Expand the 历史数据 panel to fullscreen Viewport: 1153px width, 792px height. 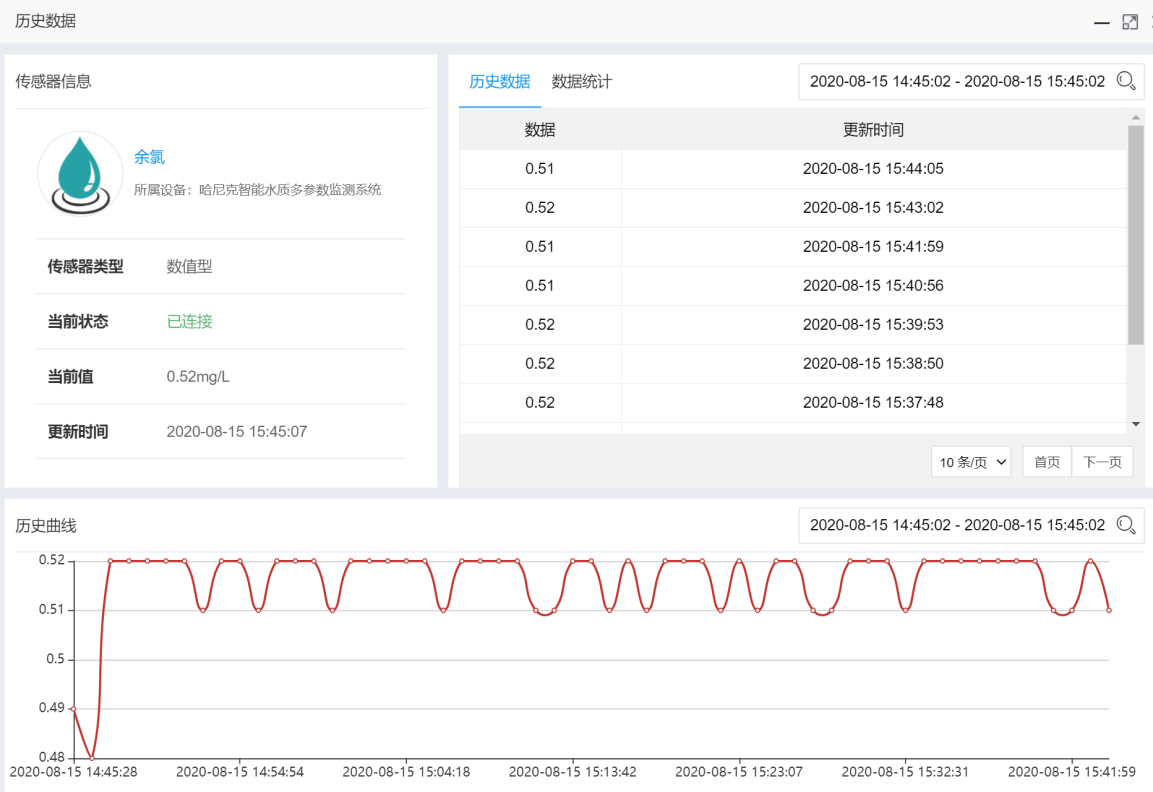(x=1130, y=22)
